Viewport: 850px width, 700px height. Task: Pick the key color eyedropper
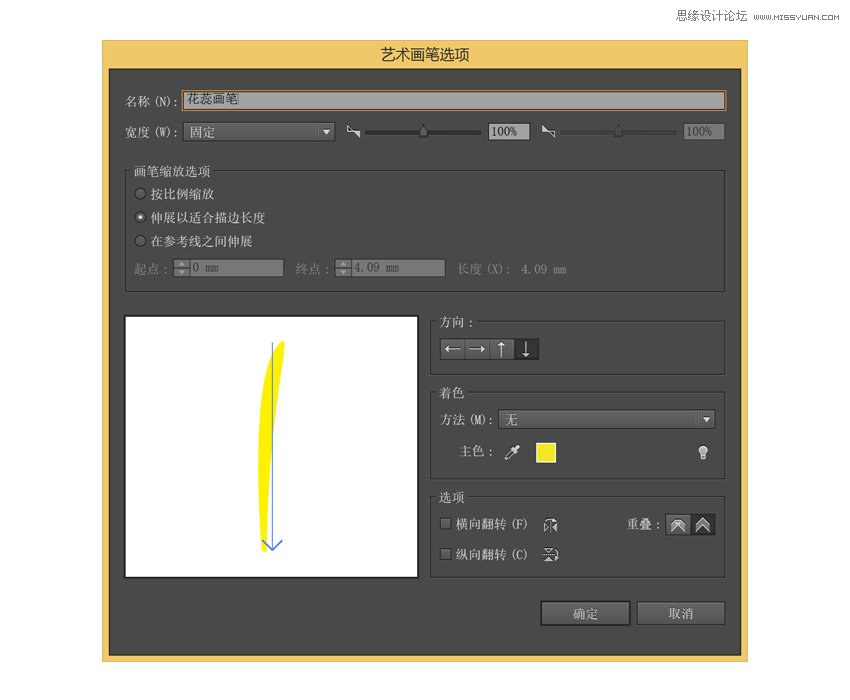coord(512,452)
